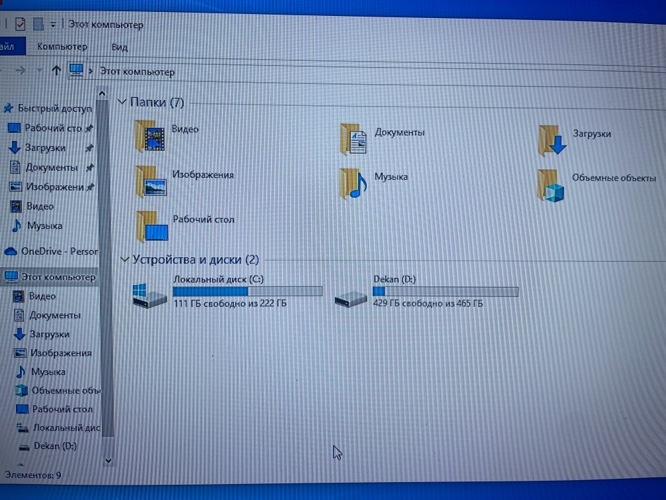Open the Рабочий стол folder in Папки section

[185, 226]
